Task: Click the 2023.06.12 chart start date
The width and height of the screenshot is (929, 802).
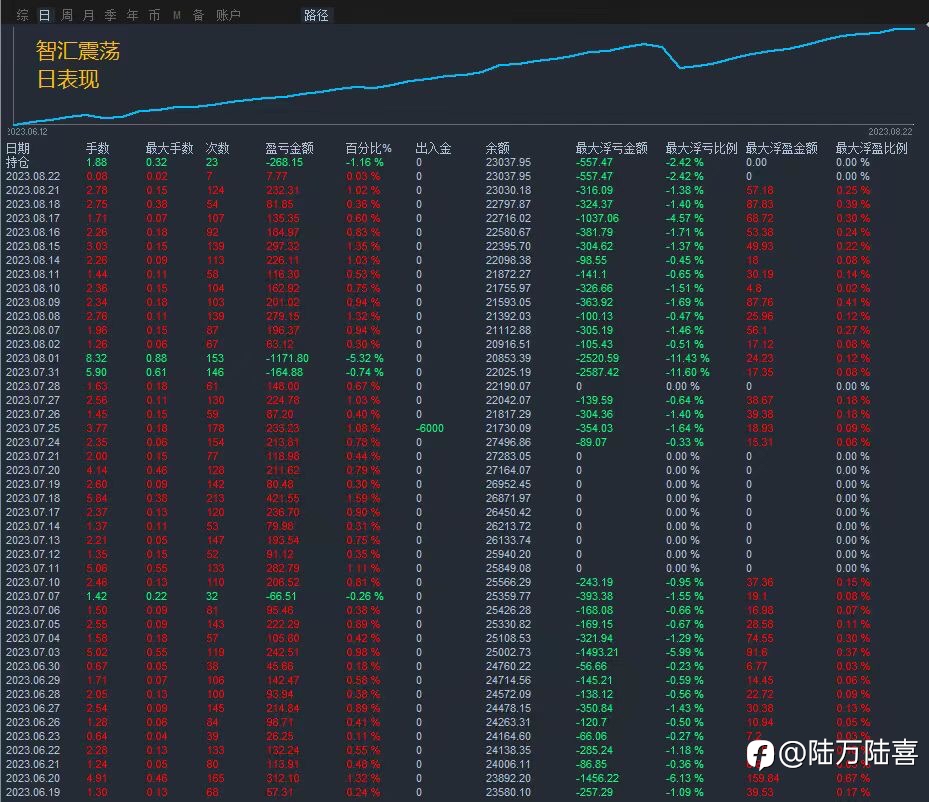Action: (x=27, y=131)
